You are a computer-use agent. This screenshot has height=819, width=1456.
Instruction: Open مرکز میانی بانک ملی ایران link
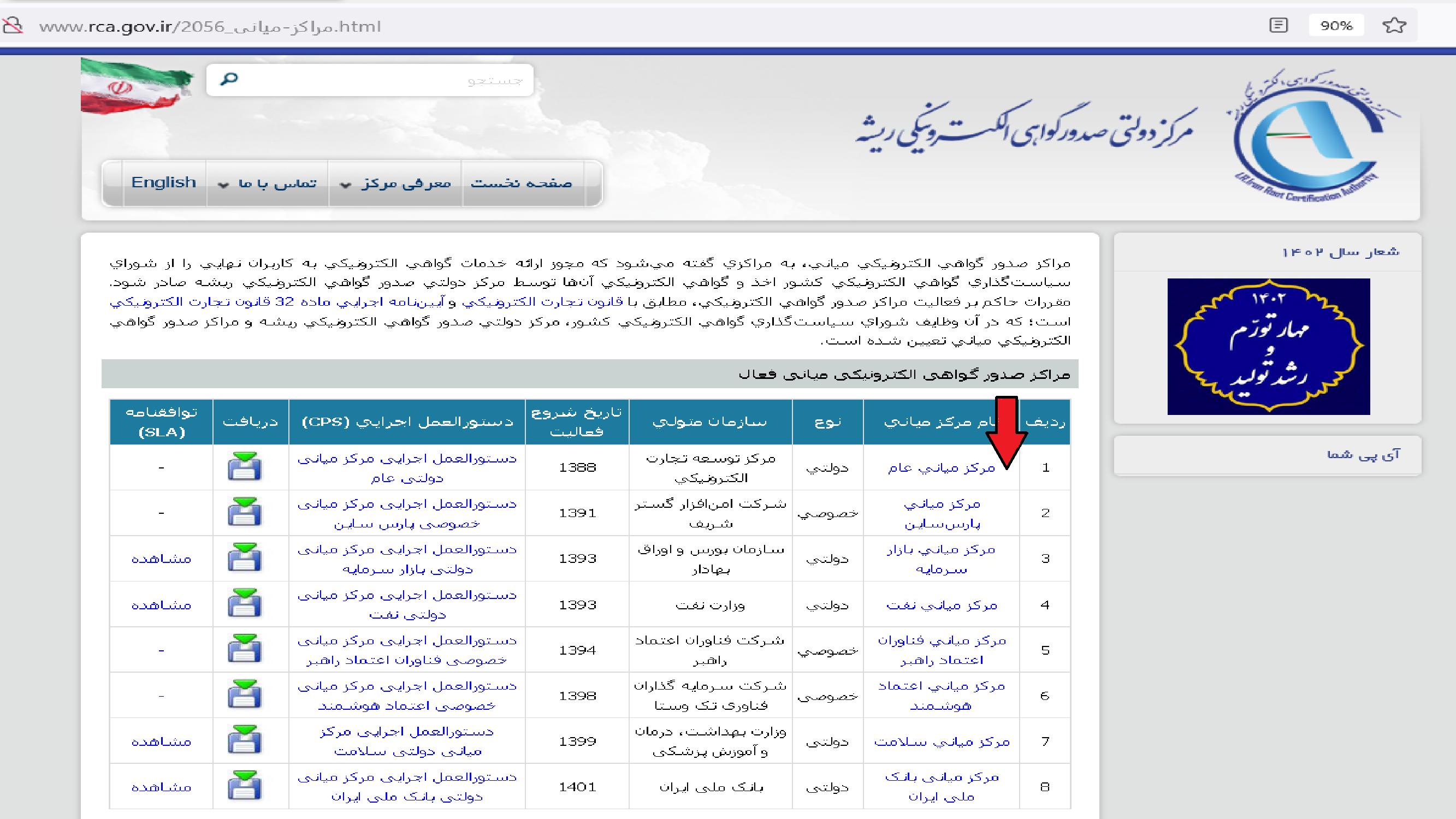point(942,787)
